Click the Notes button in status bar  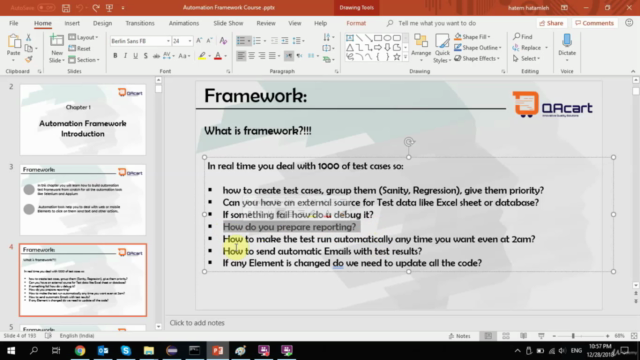click(x=460, y=336)
